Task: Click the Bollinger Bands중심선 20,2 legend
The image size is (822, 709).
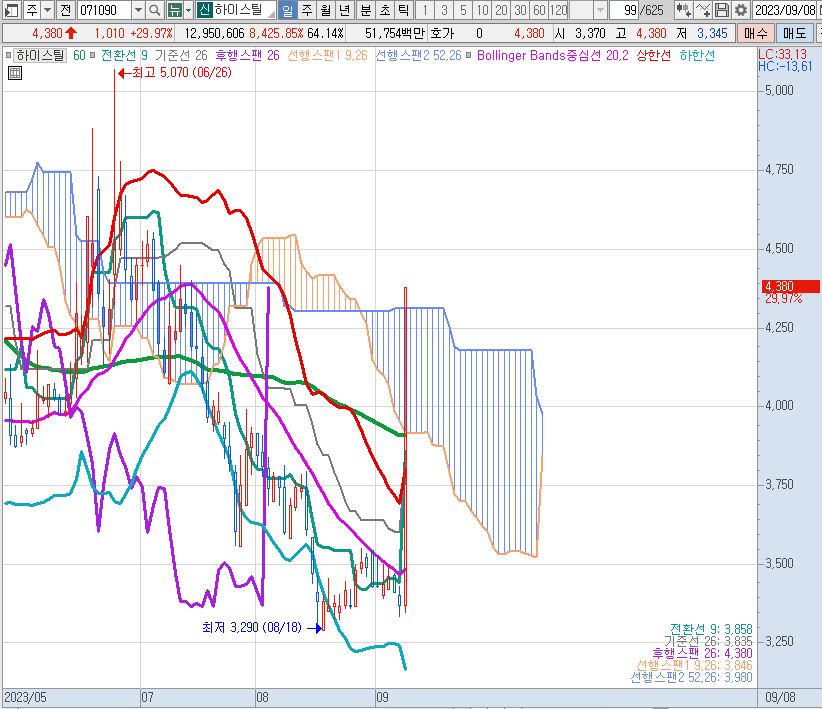Action: coord(553,55)
